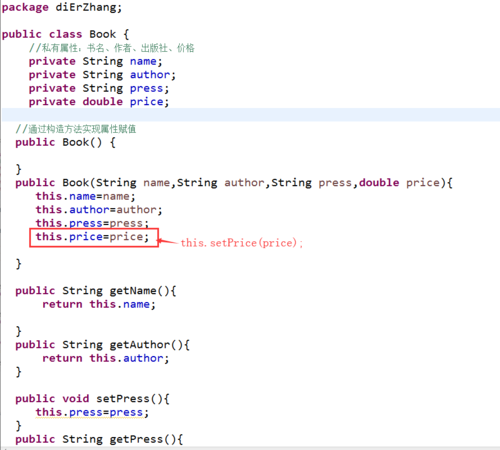Click 'public String getName(){' line
This screenshot has height=450, width=500.
click(96, 291)
